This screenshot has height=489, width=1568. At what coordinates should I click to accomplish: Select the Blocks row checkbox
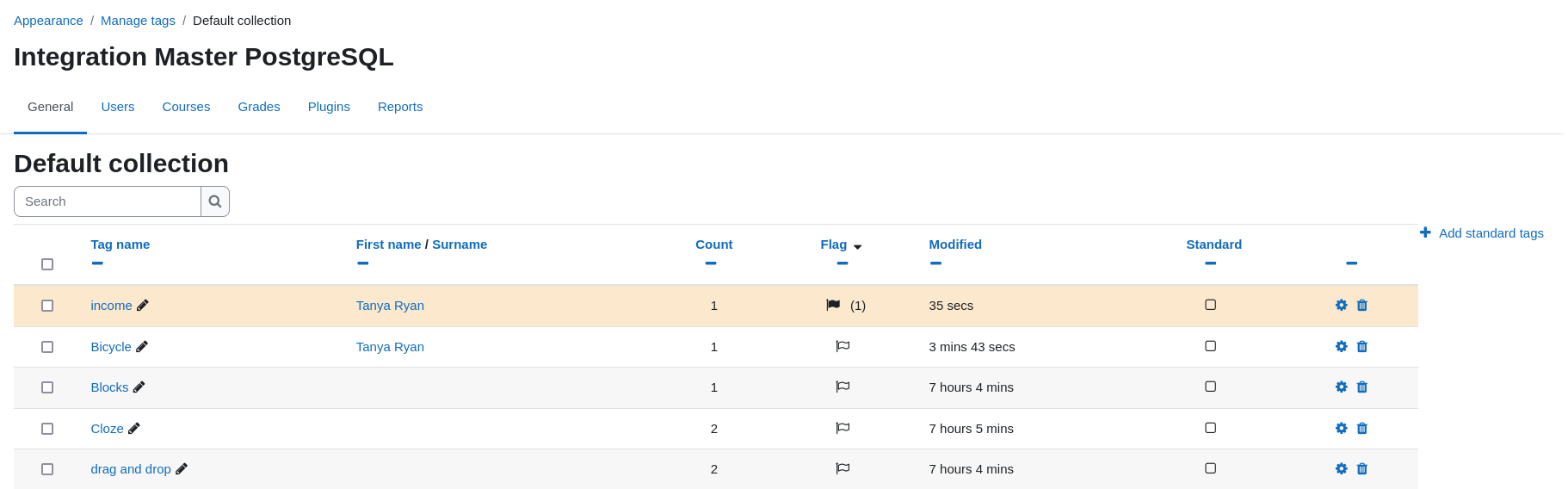[x=47, y=387]
